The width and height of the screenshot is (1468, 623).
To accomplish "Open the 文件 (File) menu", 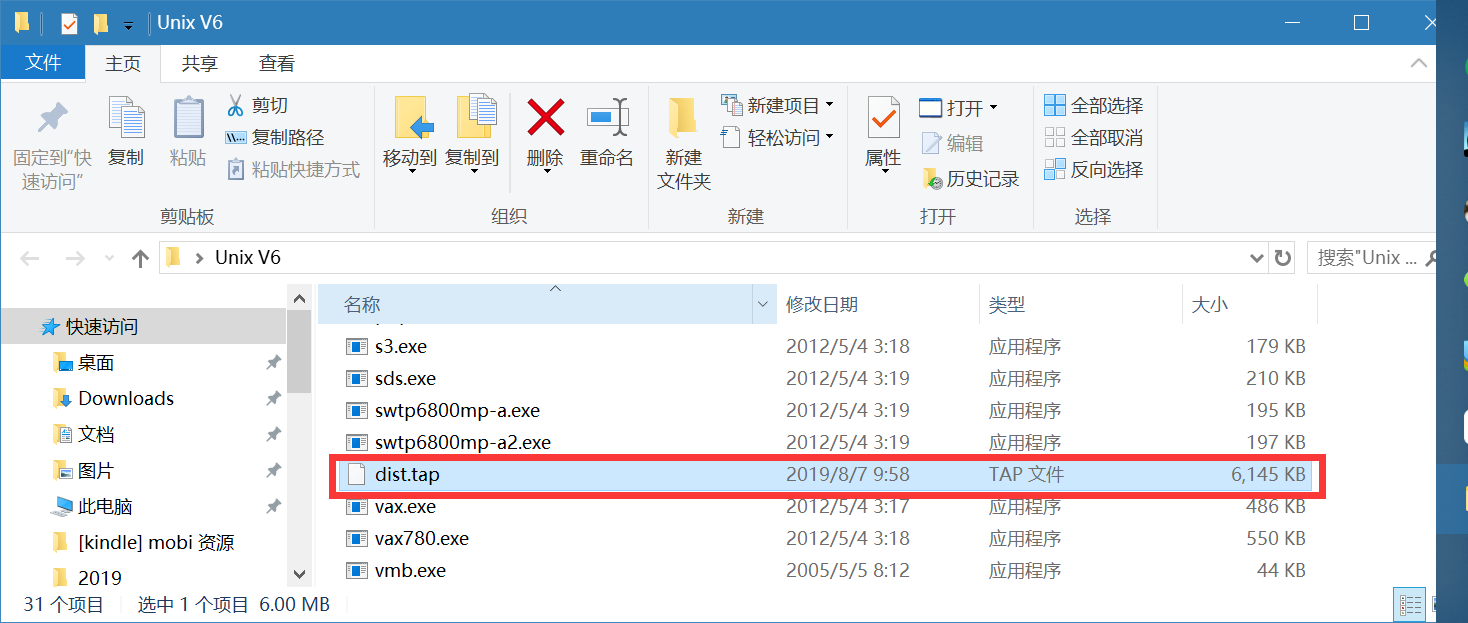I will 43,63.
